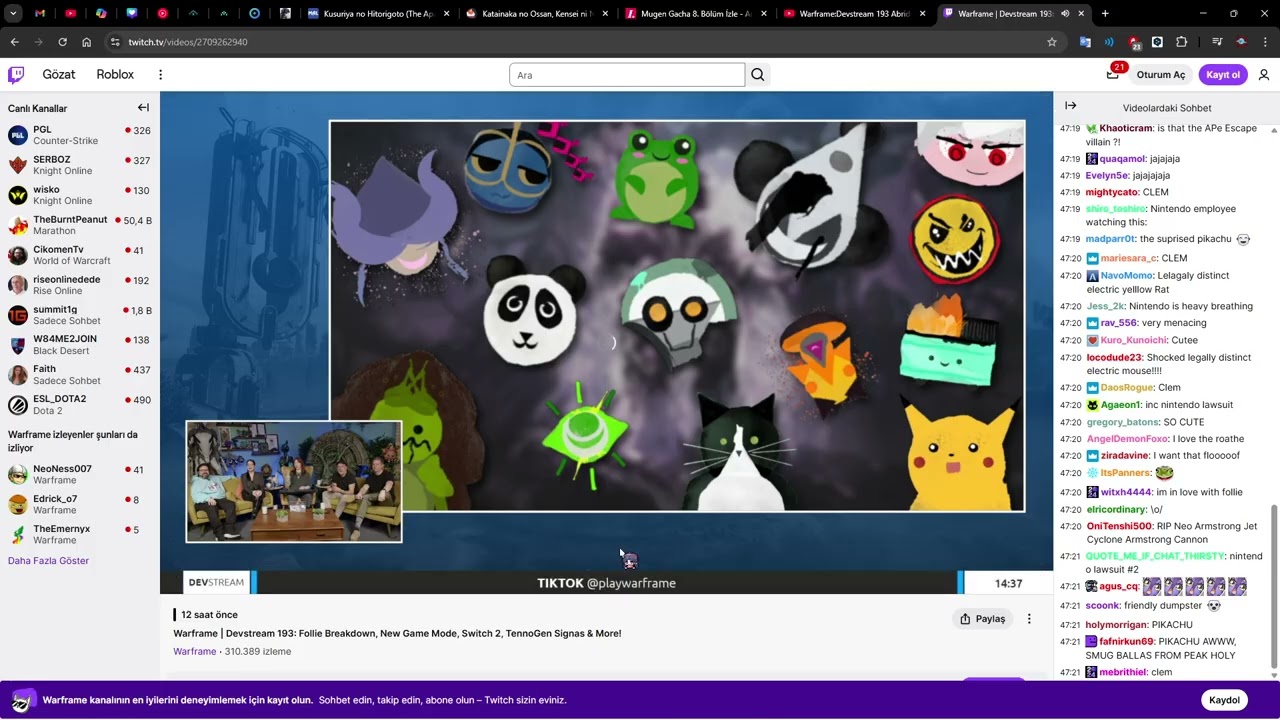Reload the page
This screenshot has height=720, width=1280.
tap(62, 42)
